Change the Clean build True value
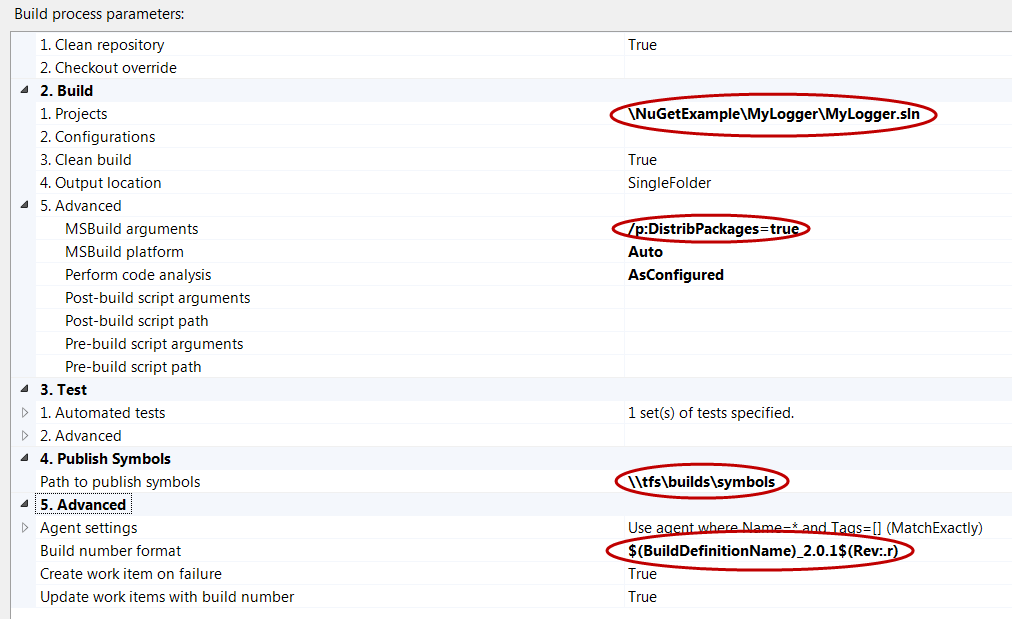 (642, 160)
